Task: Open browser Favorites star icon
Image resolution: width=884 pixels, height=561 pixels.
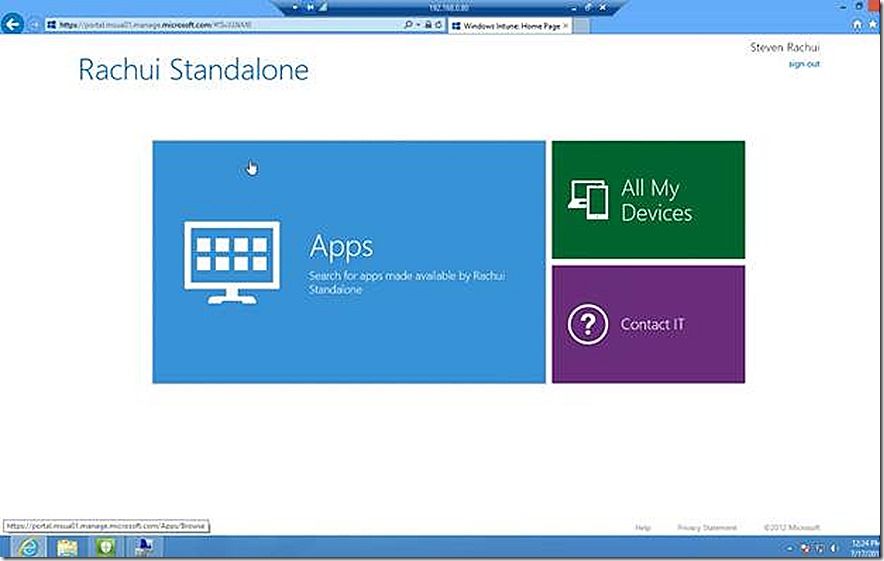Action: (873, 25)
